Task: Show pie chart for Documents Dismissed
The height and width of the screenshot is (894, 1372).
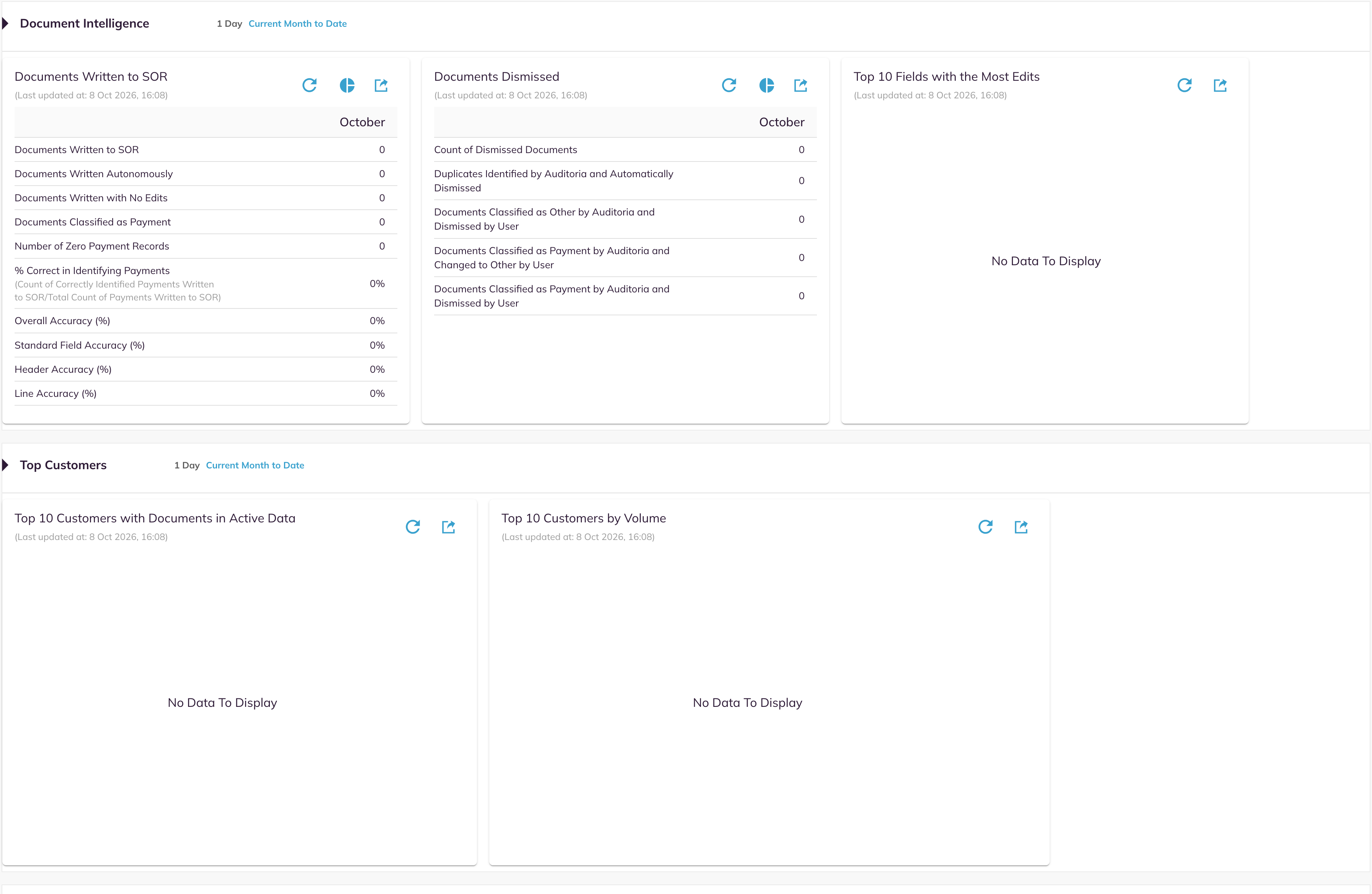Action: pyautogui.click(x=767, y=85)
